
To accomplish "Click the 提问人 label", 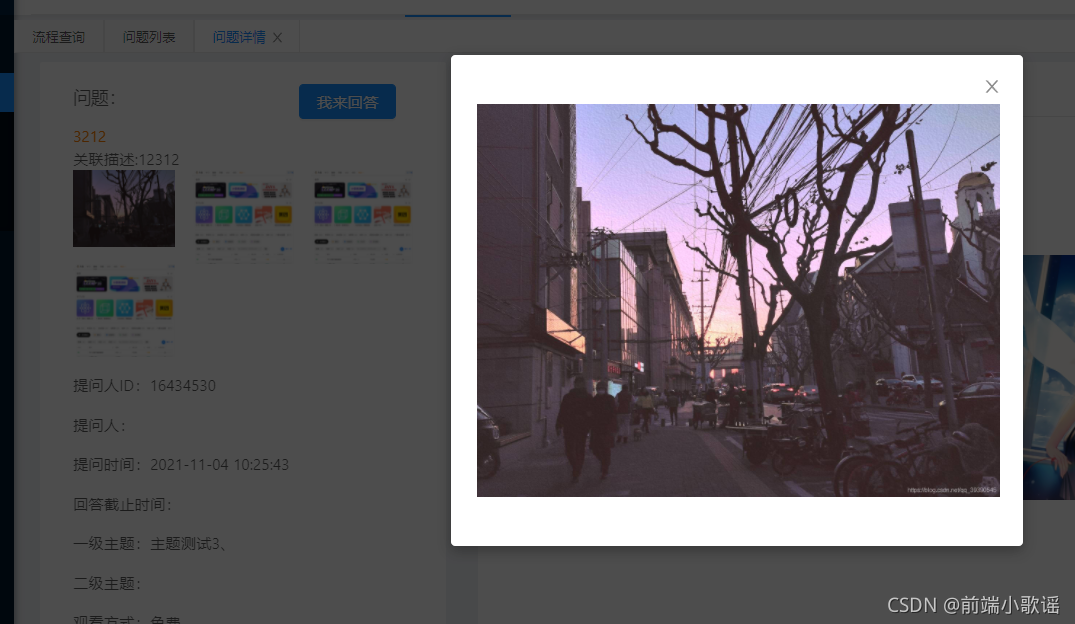I will point(99,425).
